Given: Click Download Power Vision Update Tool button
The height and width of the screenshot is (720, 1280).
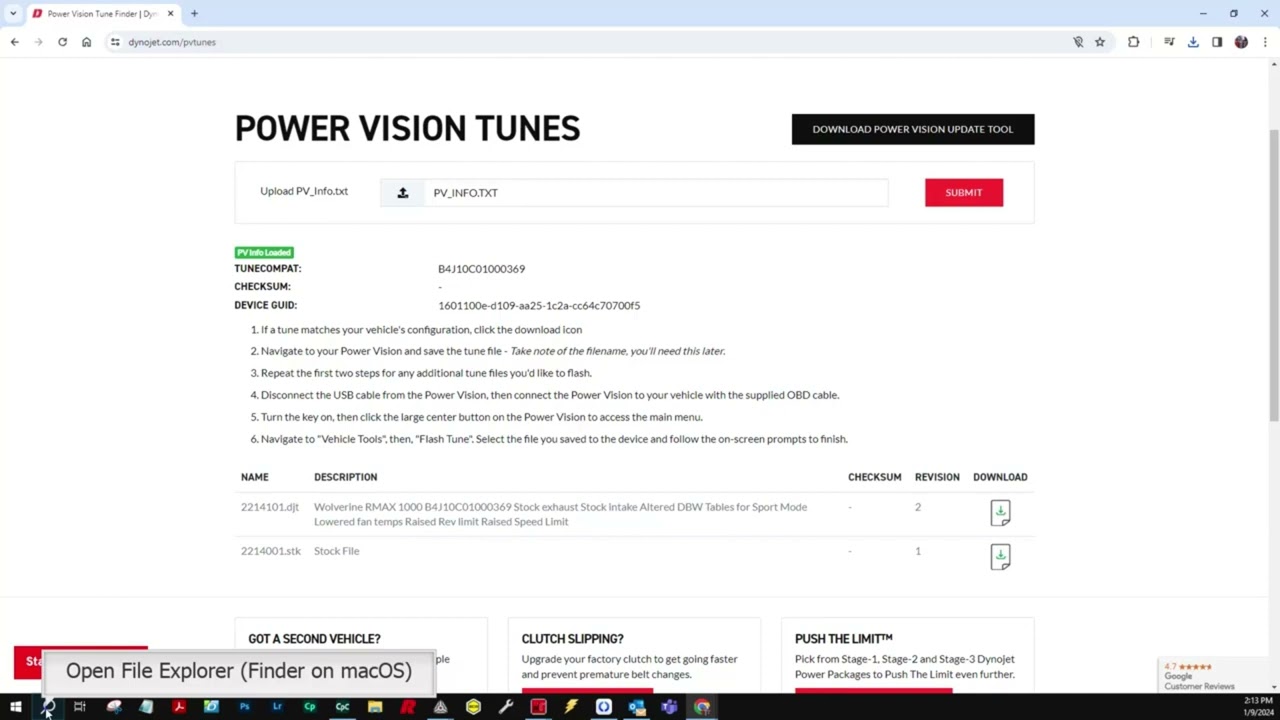Looking at the screenshot, I should (x=913, y=129).
